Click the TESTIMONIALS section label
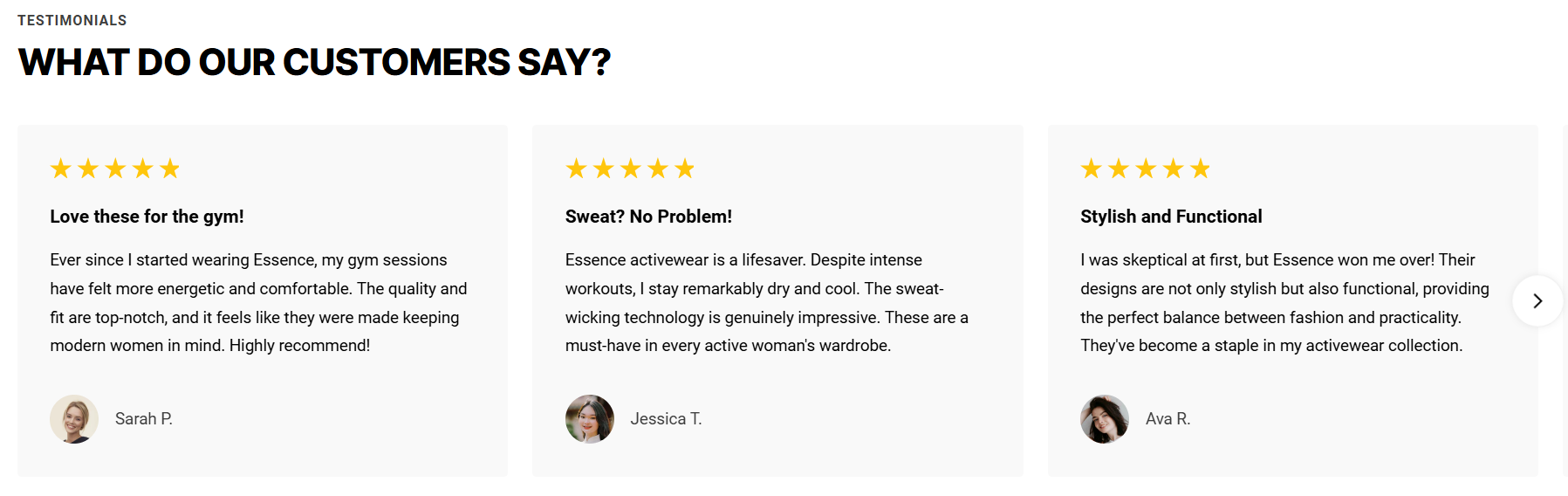This screenshot has height=496, width=1568. pyautogui.click(x=72, y=20)
